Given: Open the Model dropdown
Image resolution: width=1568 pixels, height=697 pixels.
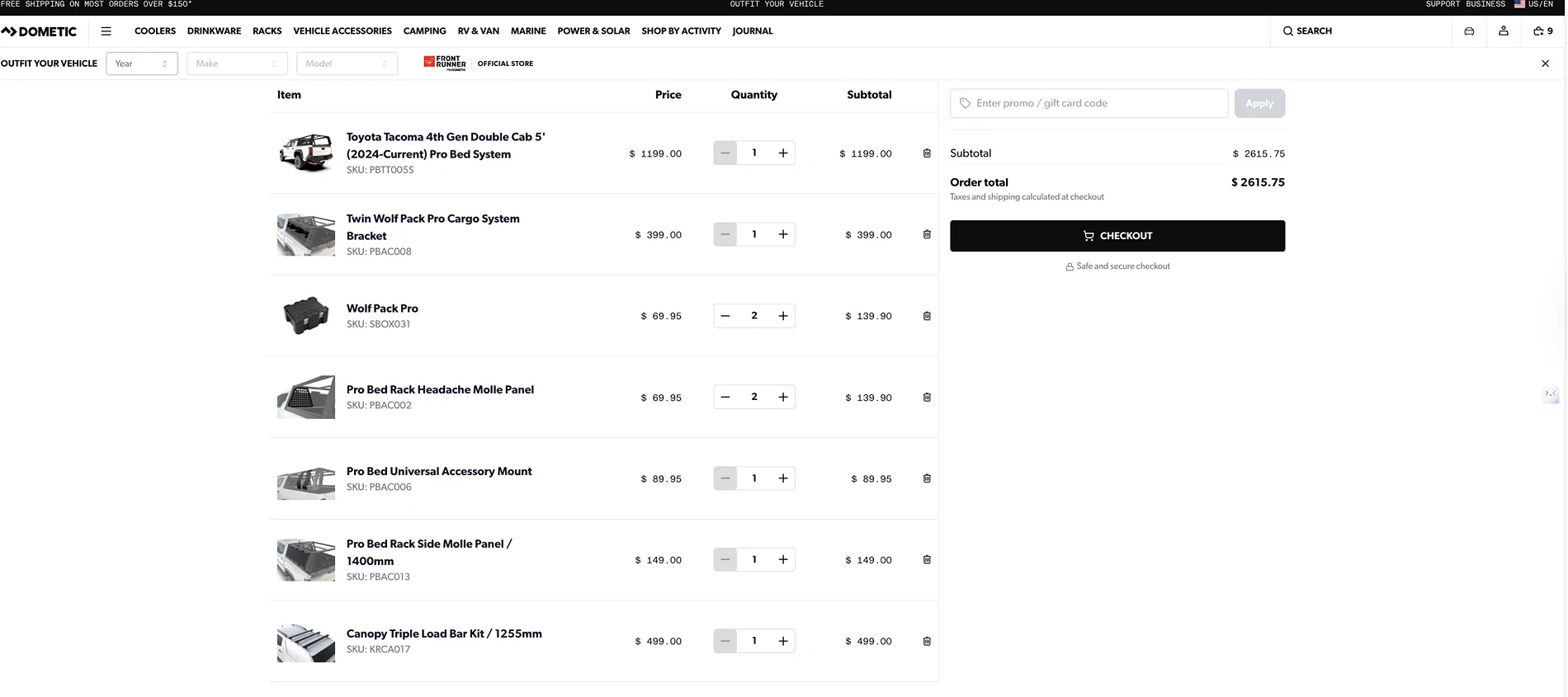Looking at the screenshot, I should (347, 64).
